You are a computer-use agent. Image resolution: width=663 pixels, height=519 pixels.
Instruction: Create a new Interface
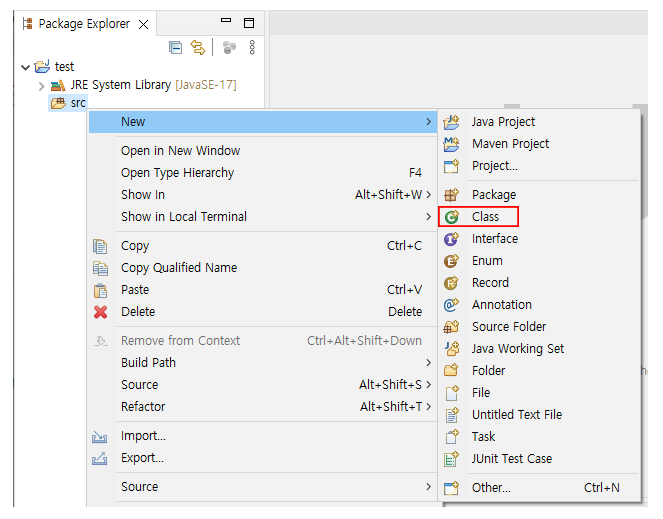click(540, 239)
